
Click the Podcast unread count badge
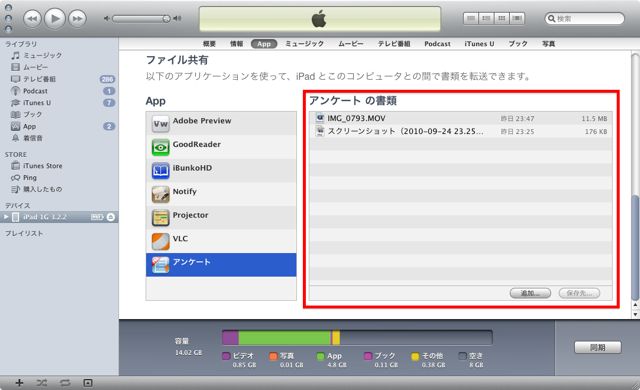109,91
